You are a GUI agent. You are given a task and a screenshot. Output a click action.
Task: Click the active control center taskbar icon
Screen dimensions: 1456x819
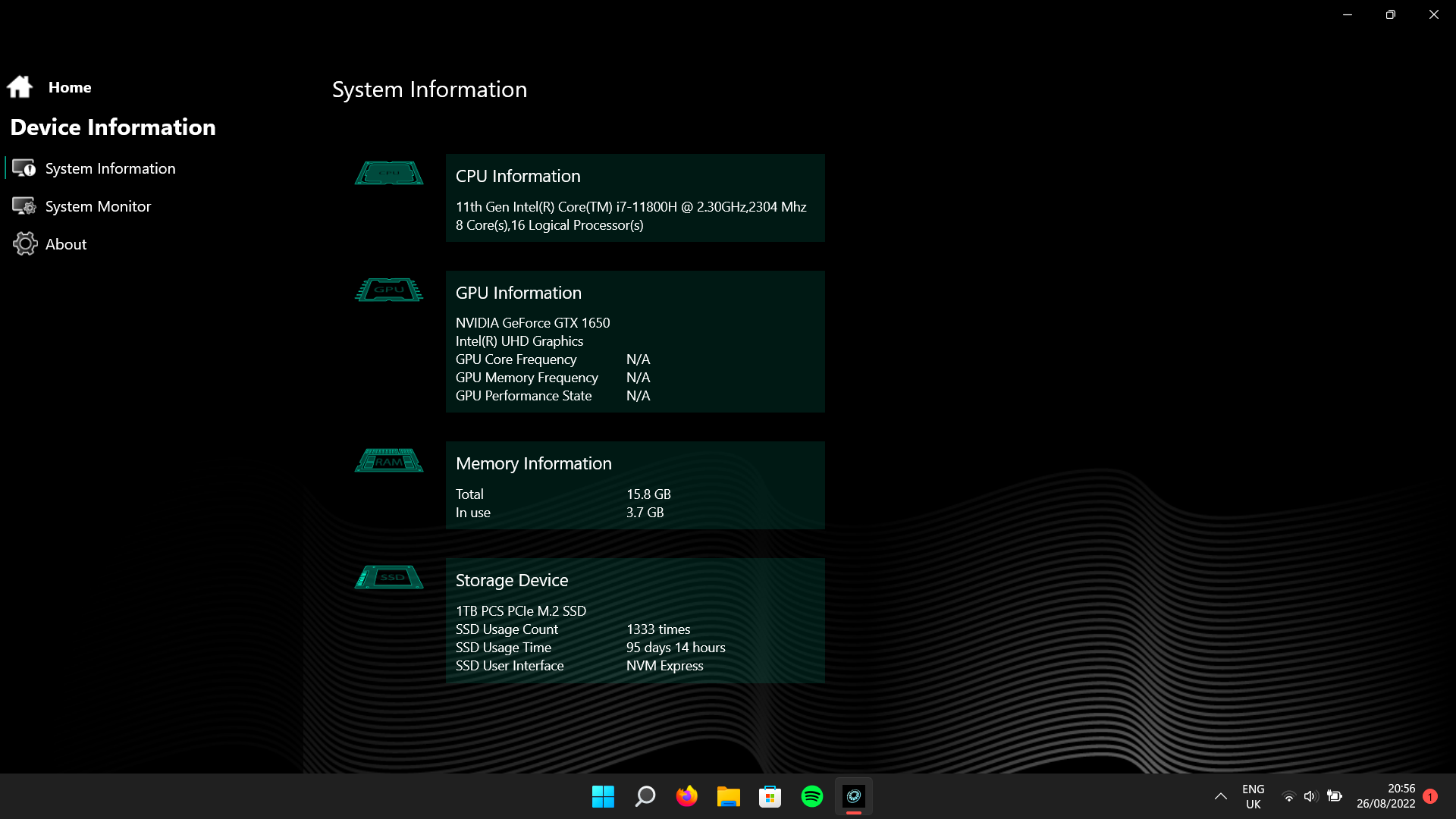[x=854, y=796]
